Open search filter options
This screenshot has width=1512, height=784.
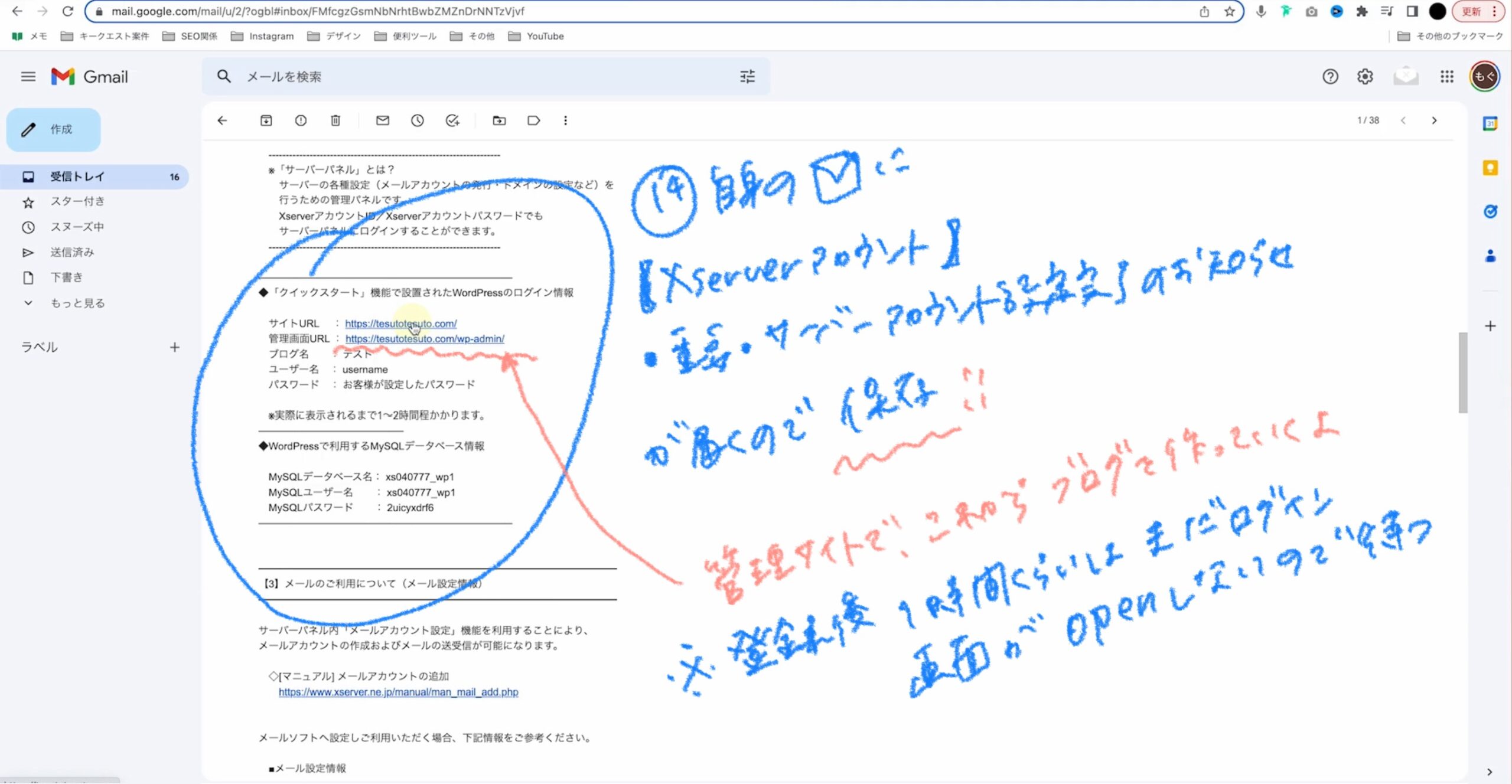(747, 77)
